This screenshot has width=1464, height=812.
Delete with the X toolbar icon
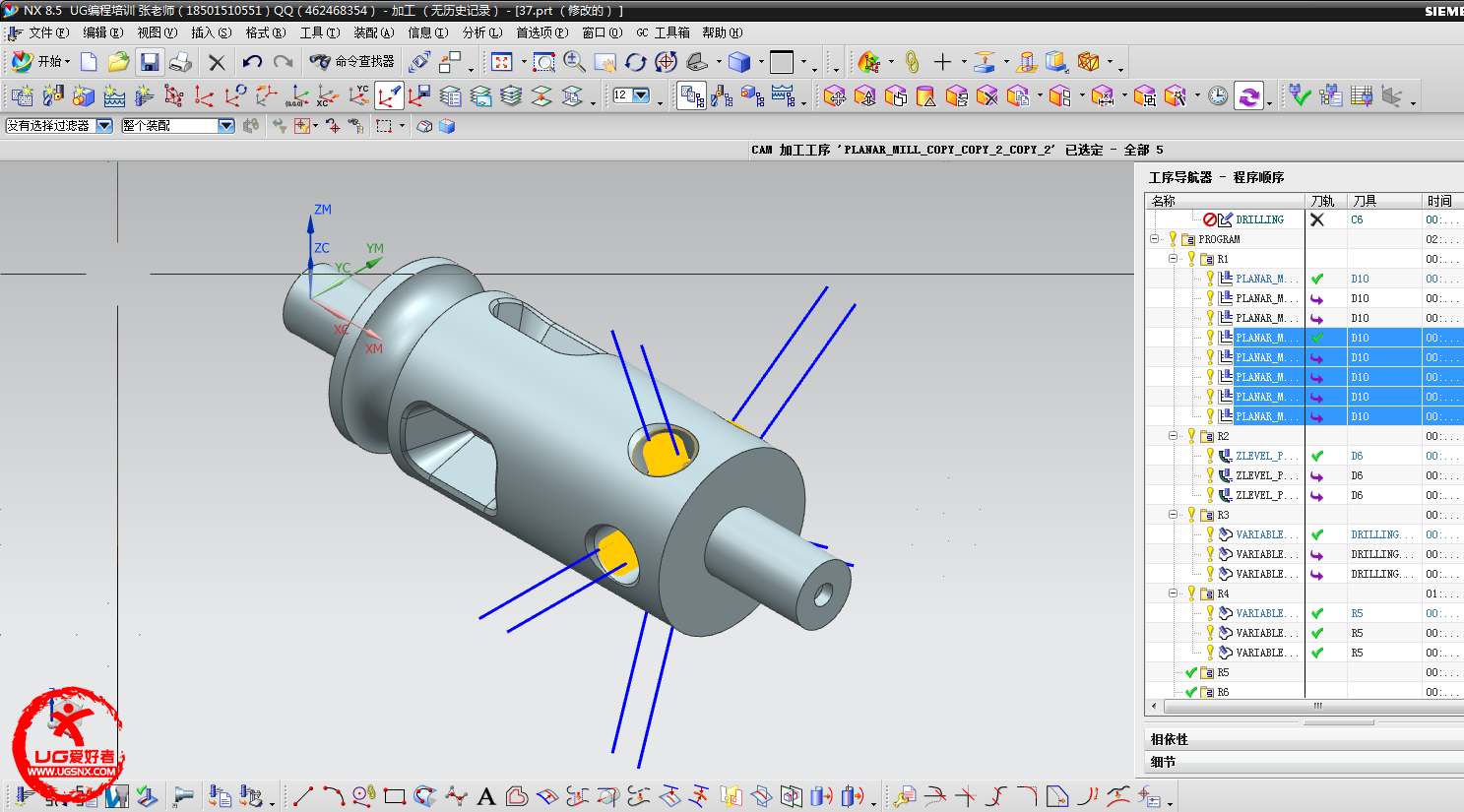217,62
